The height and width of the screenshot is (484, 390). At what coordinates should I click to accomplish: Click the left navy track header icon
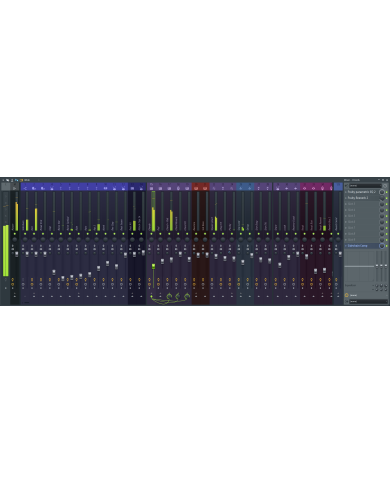coord(132,188)
